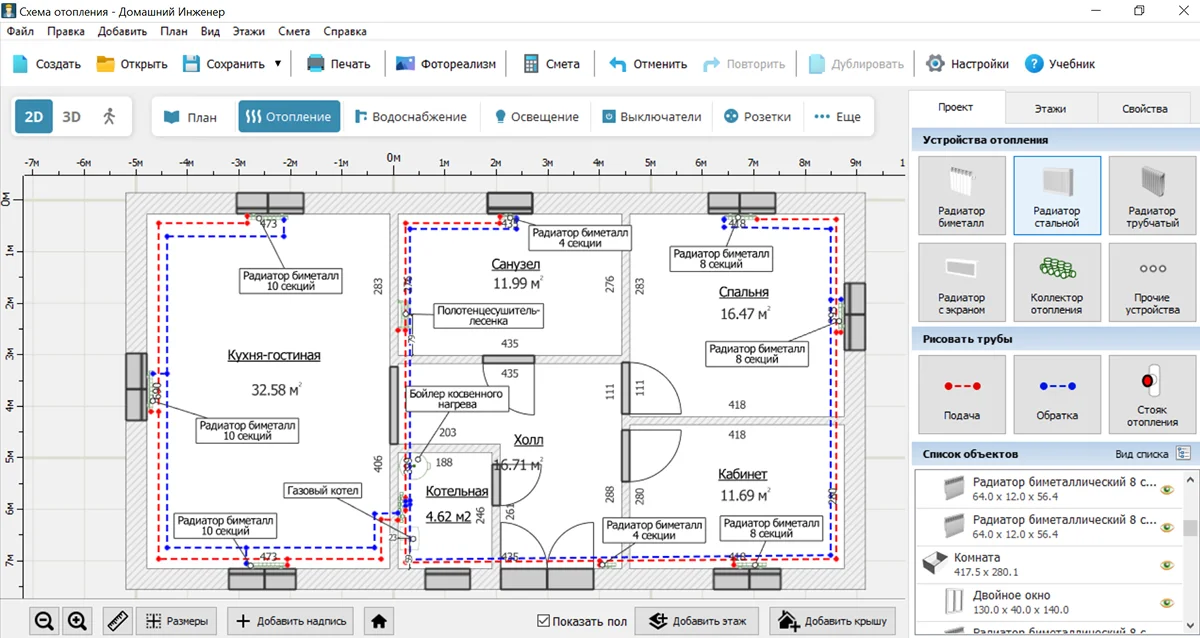1200x638 pixels.
Task: Click the object list vertical scrollbar
Action: 1190,528
